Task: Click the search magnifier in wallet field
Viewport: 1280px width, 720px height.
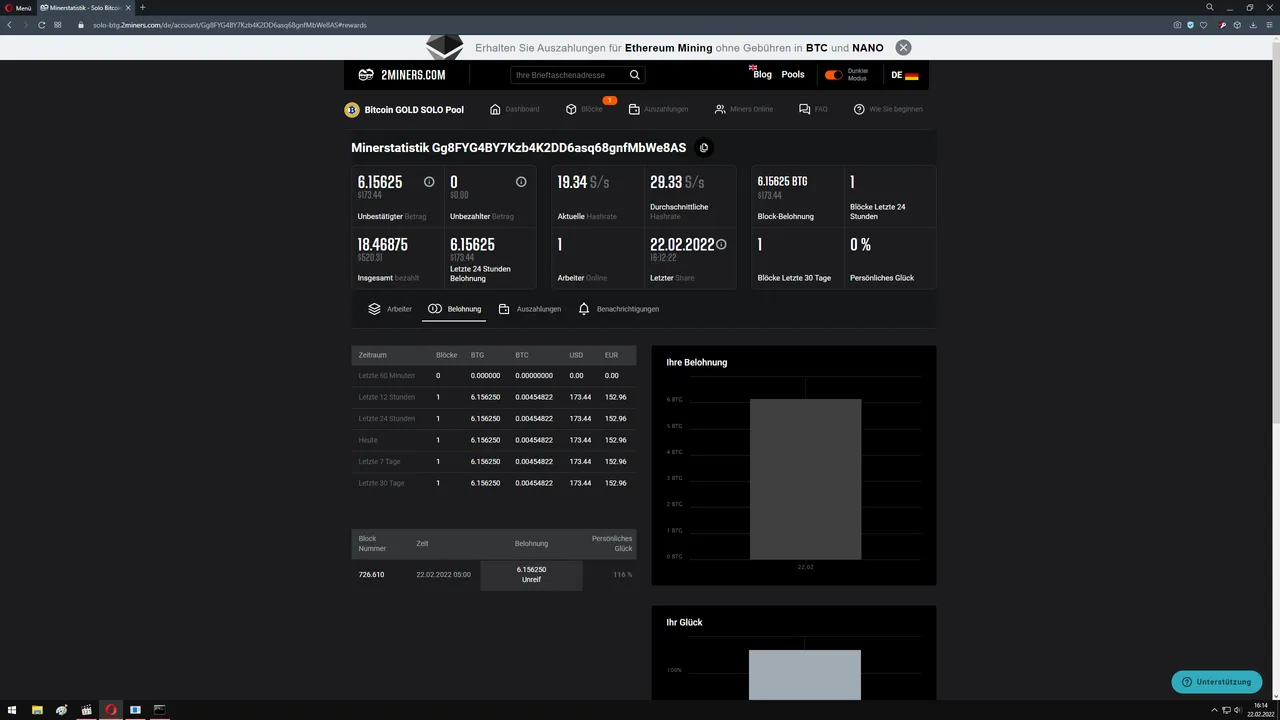Action: [x=635, y=75]
